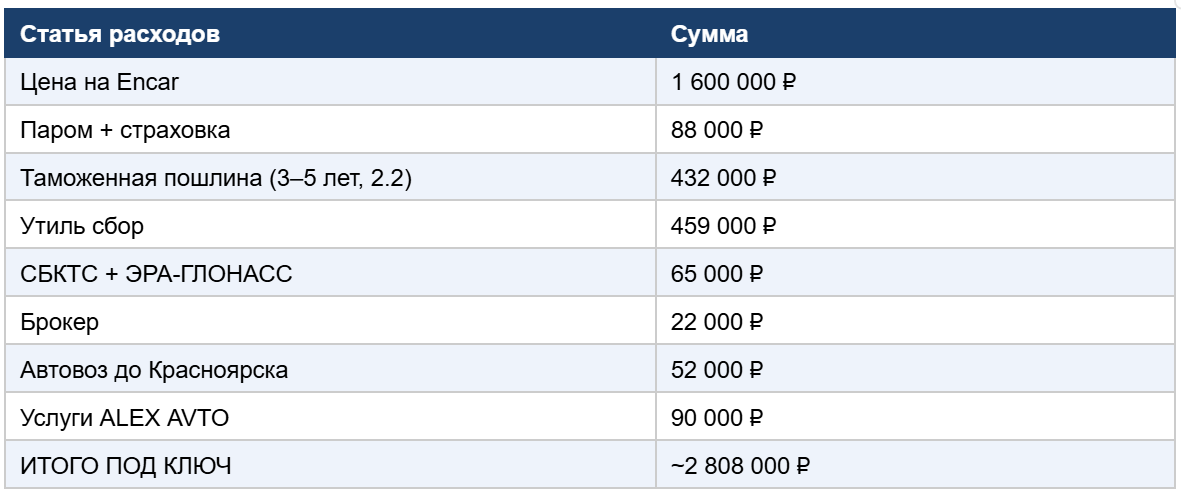Viewport: 1181px width, 495px height.
Task: Select the 'Утиль сбор' row label
Action: pos(81,226)
